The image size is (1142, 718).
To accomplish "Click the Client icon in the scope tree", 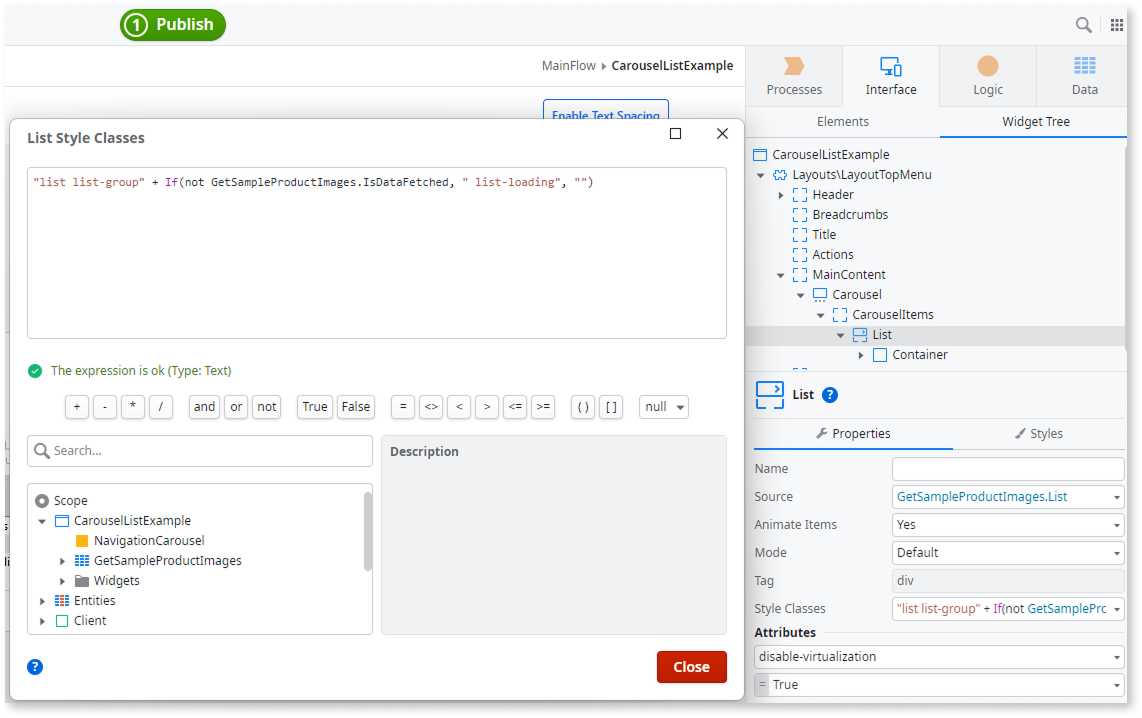I will [62, 621].
